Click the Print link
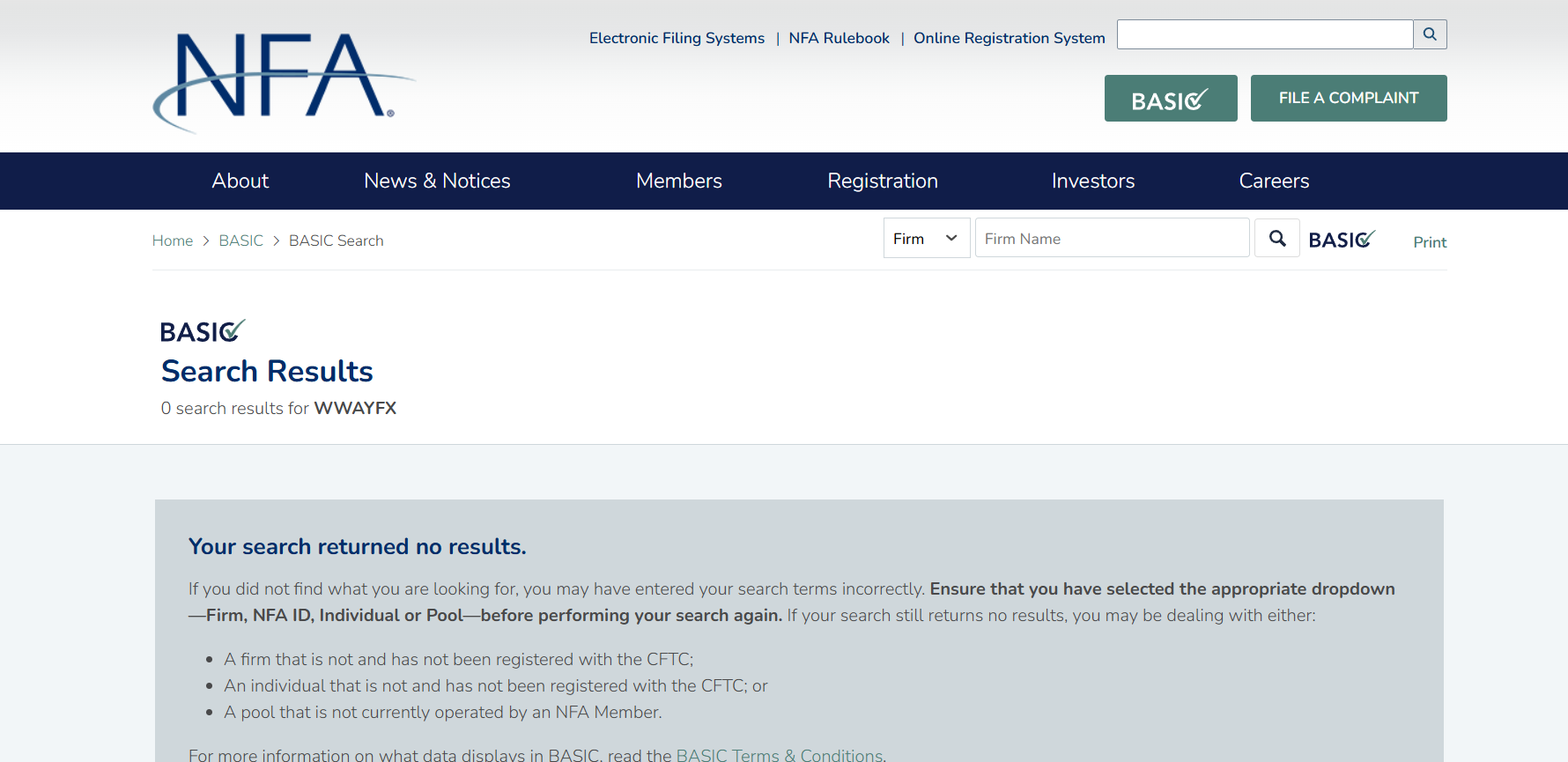The image size is (1568, 762). tap(1430, 242)
